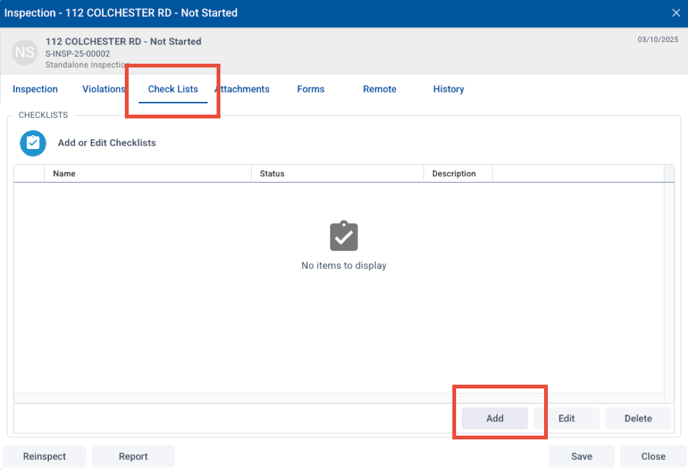The height and width of the screenshot is (470, 688).
Task: Click the empty-state clipboard checkmark icon
Action: [x=343, y=236]
